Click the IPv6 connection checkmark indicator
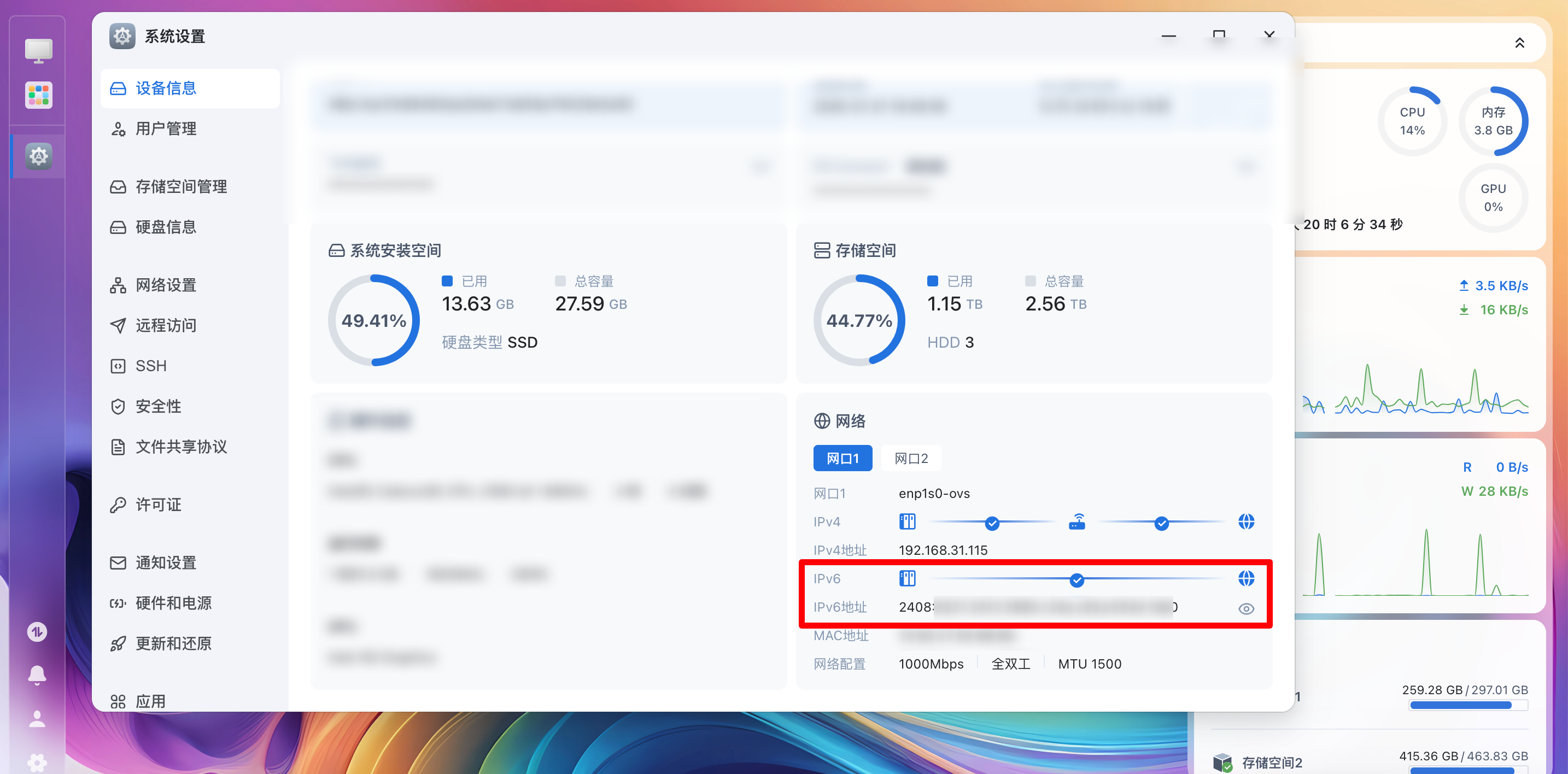The width and height of the screenshot is (1568, 774). coord(1077,580)
